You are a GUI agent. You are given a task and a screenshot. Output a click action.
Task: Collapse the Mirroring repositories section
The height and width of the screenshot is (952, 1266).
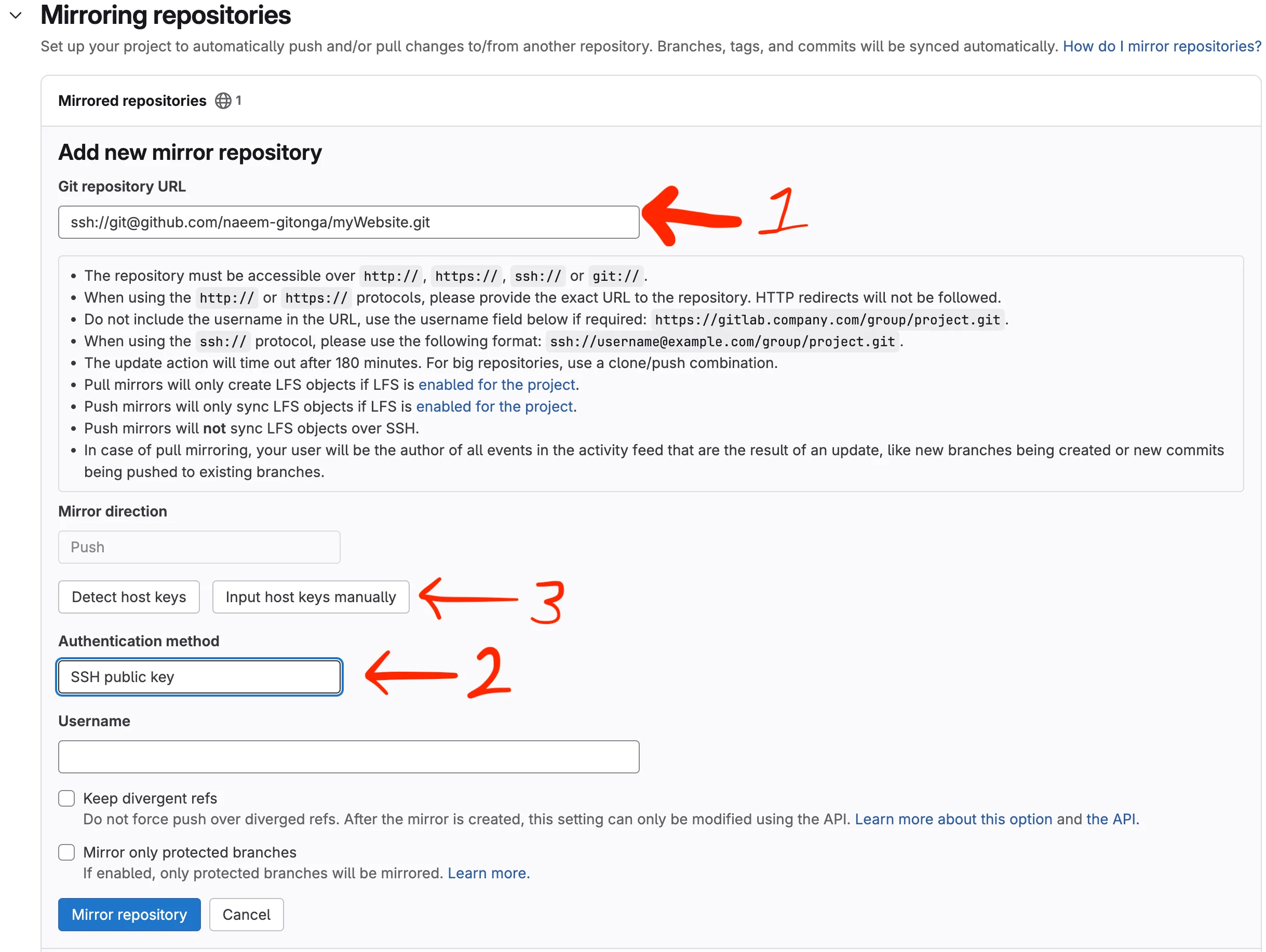(15, 16)
